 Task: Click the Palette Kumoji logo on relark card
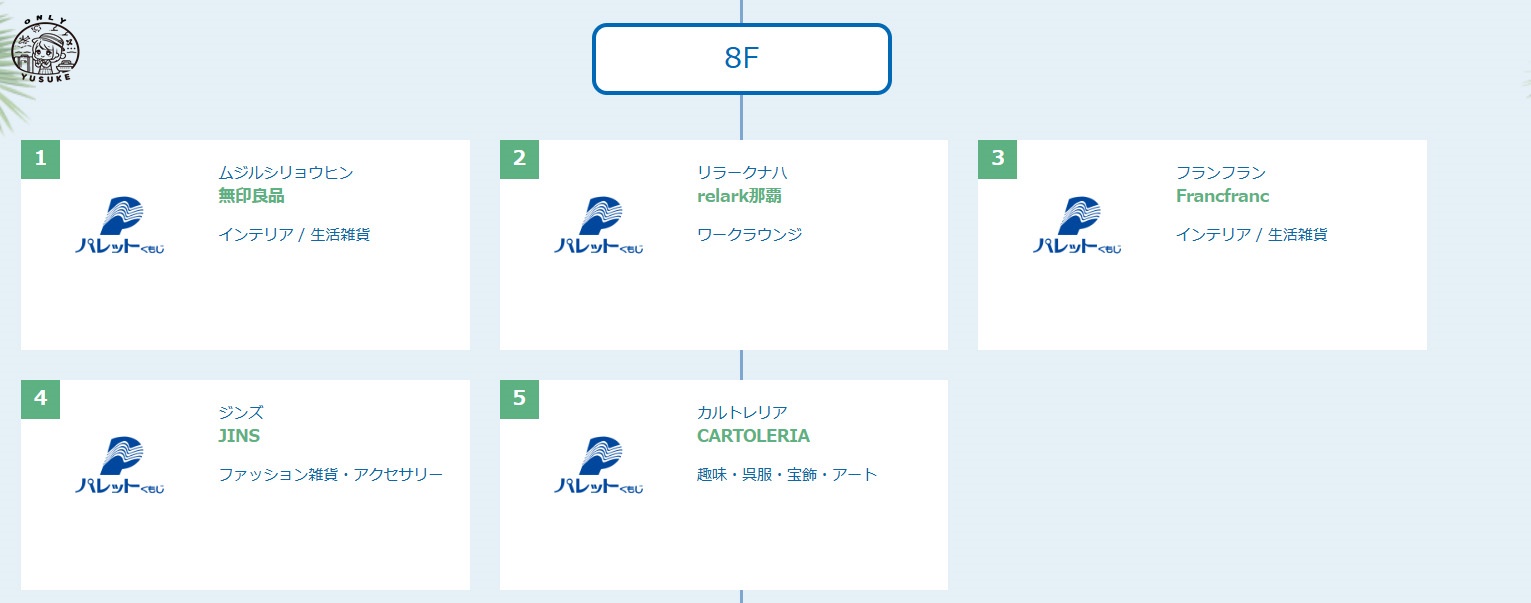tap(597, 224)
